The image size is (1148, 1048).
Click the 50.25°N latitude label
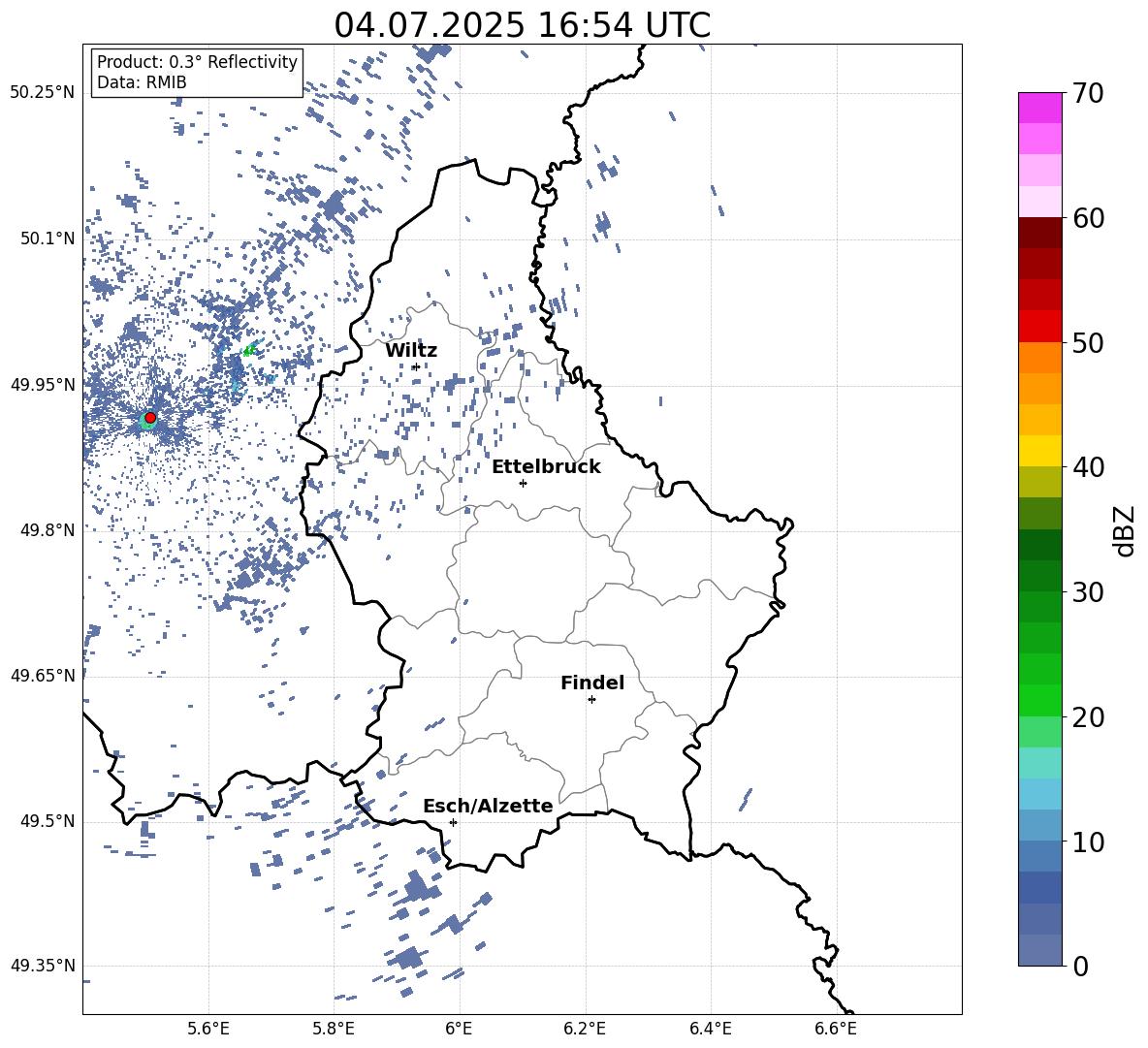click(x=43, y=93)
